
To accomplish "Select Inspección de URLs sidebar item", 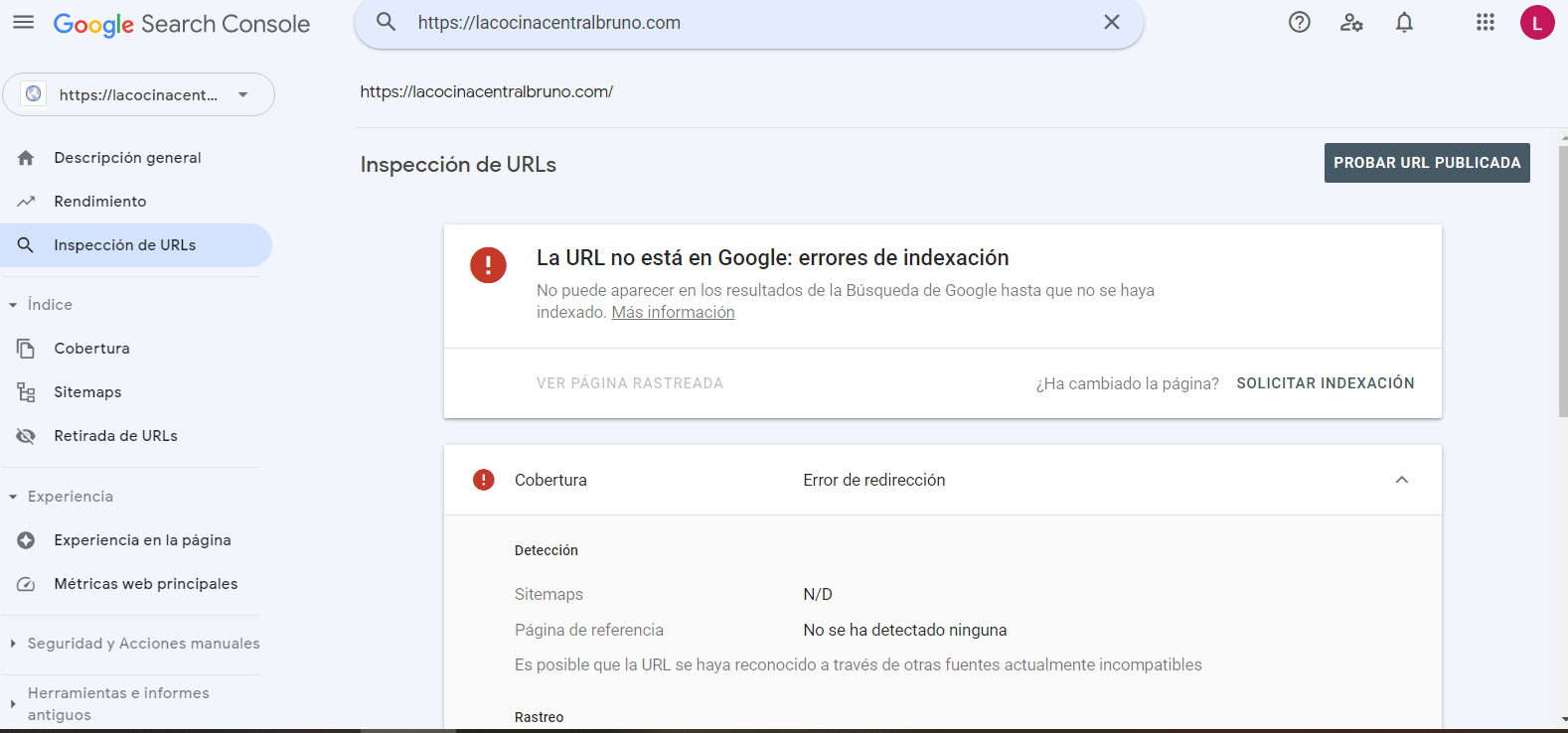I will pyautogui.click(x=136, y=245).
